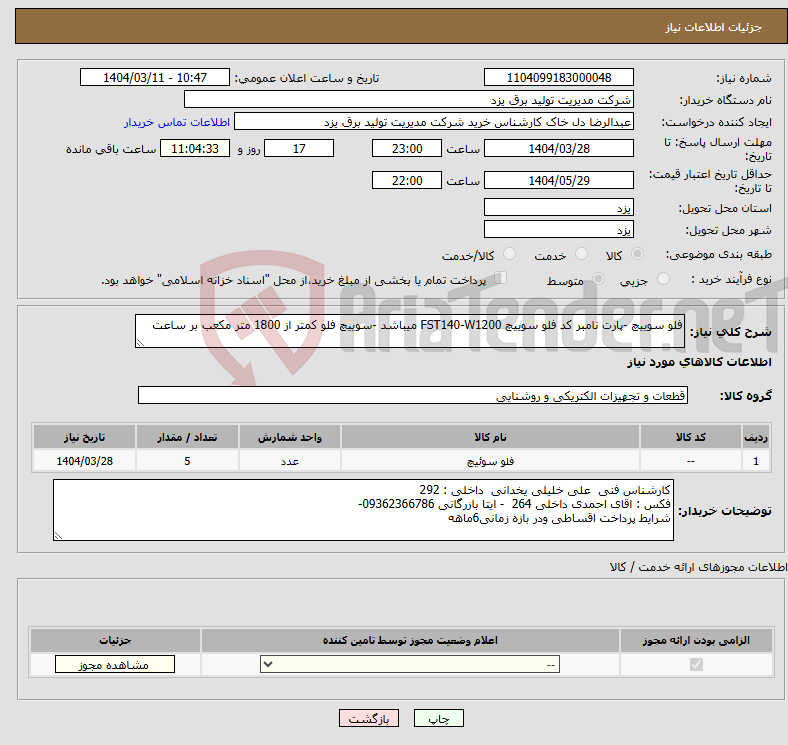Click the مشاهده مجوز button
This screenshot has width=788, height=745.
point(115,665)
